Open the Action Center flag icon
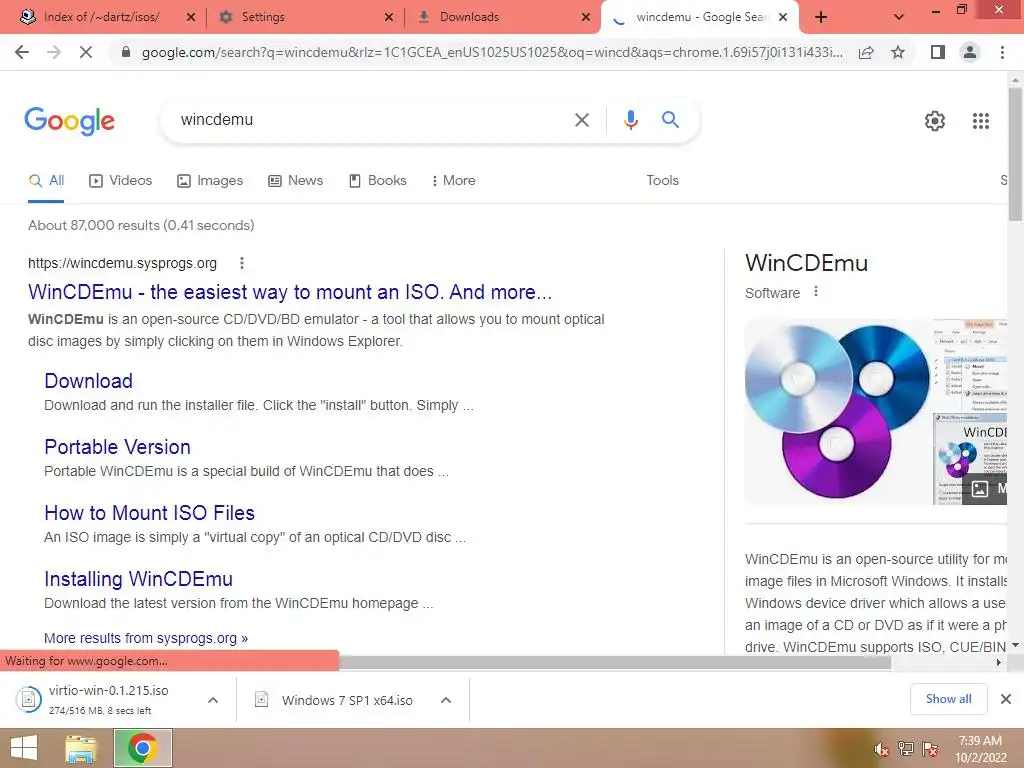 (930, 749)
